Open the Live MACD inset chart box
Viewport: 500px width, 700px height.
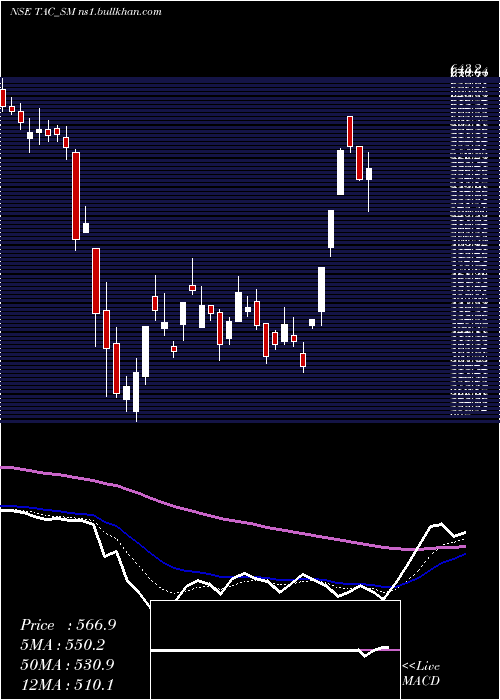click(x=275, y=650)
